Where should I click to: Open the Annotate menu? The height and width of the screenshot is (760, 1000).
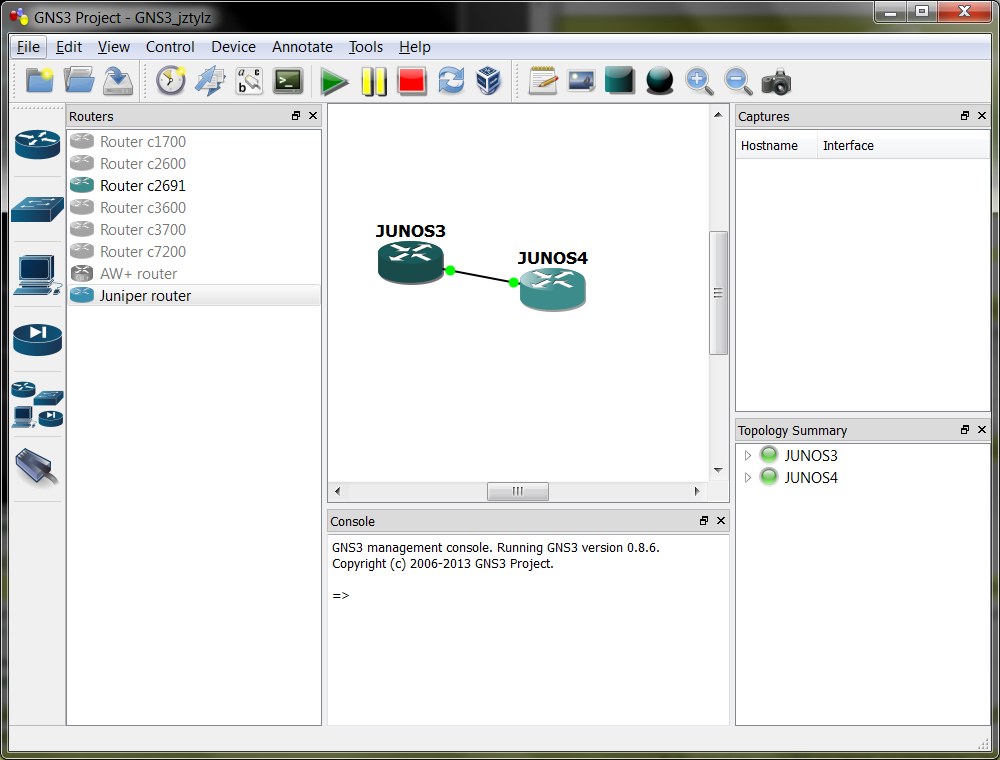point(302,47)
